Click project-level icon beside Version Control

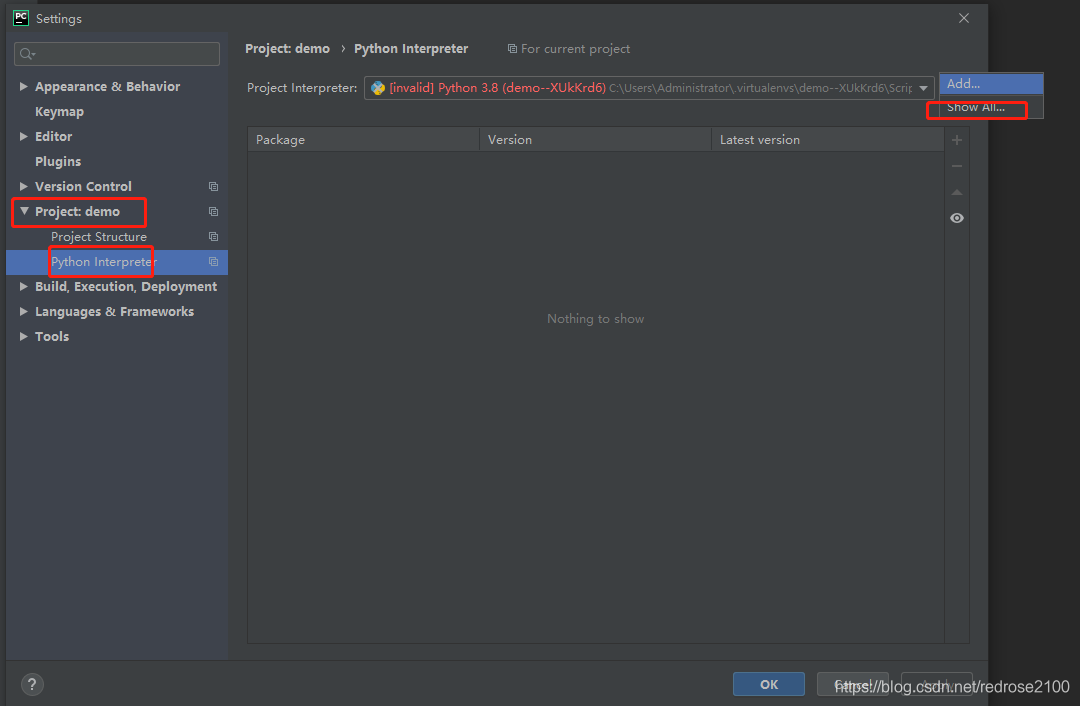click(214, 187)
